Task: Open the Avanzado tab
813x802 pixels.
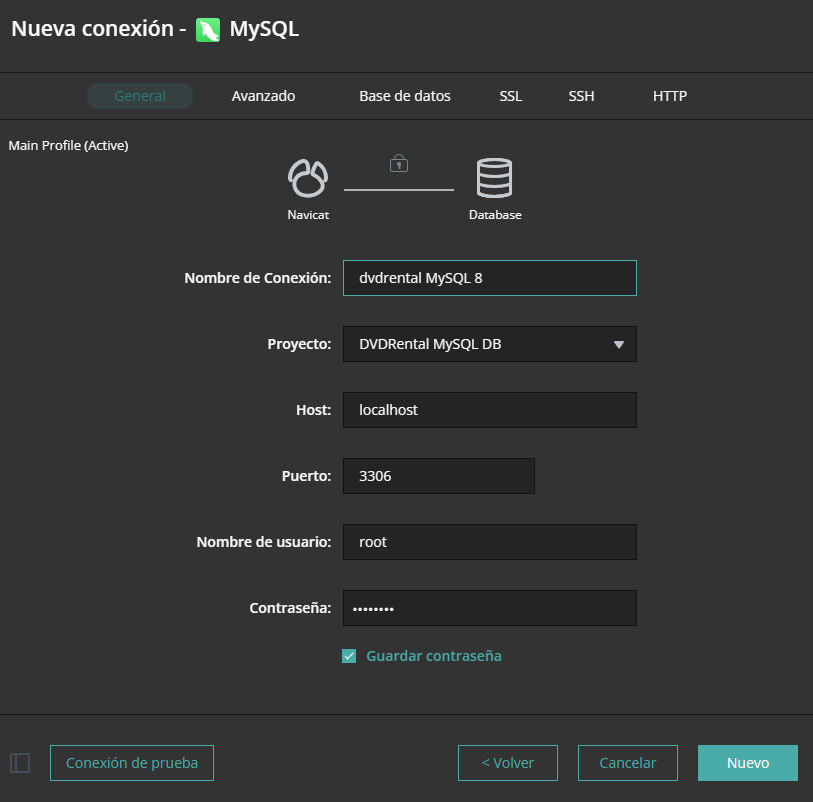Action: point(263,96)
